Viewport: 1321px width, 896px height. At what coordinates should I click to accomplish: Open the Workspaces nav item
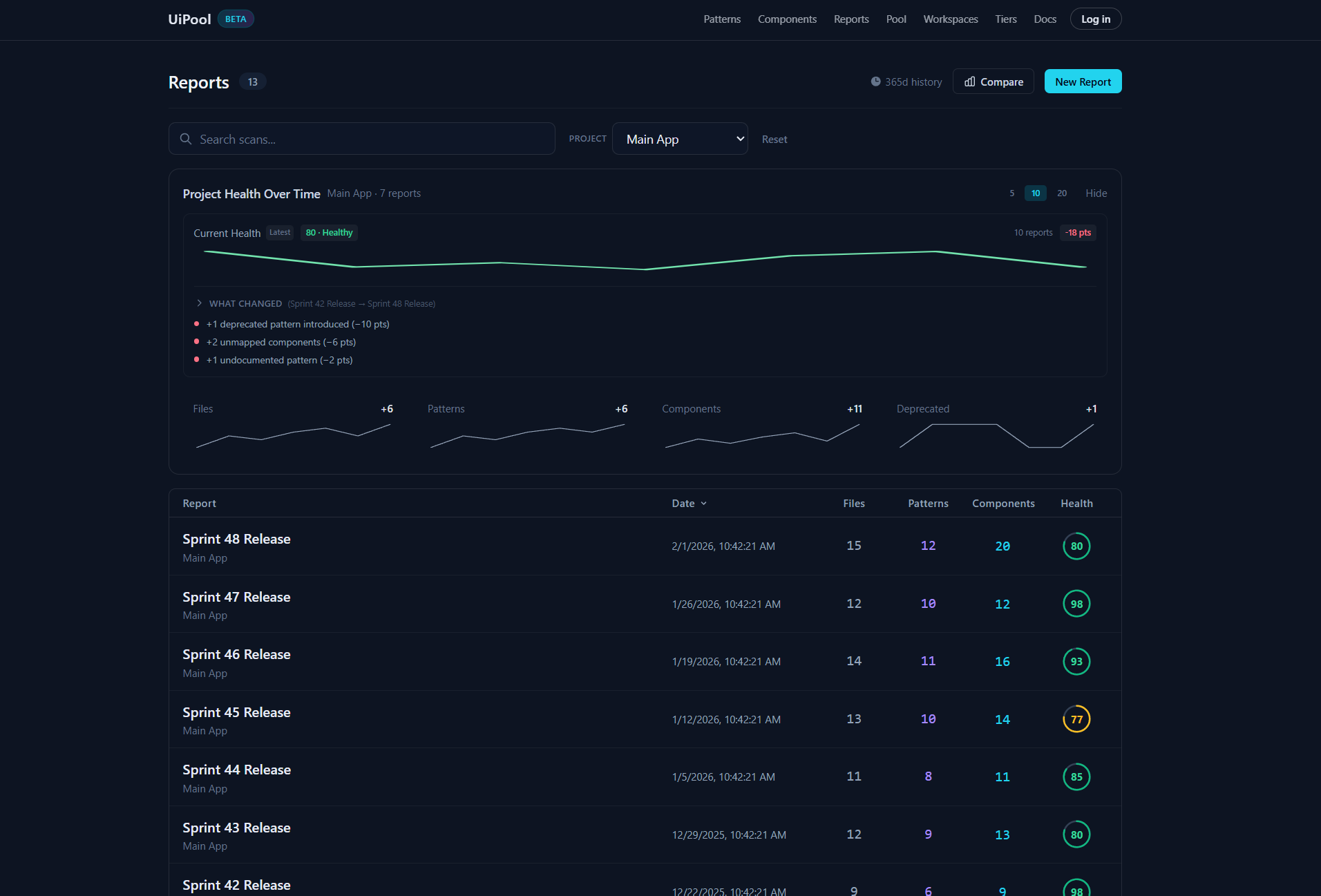point(951,19)
